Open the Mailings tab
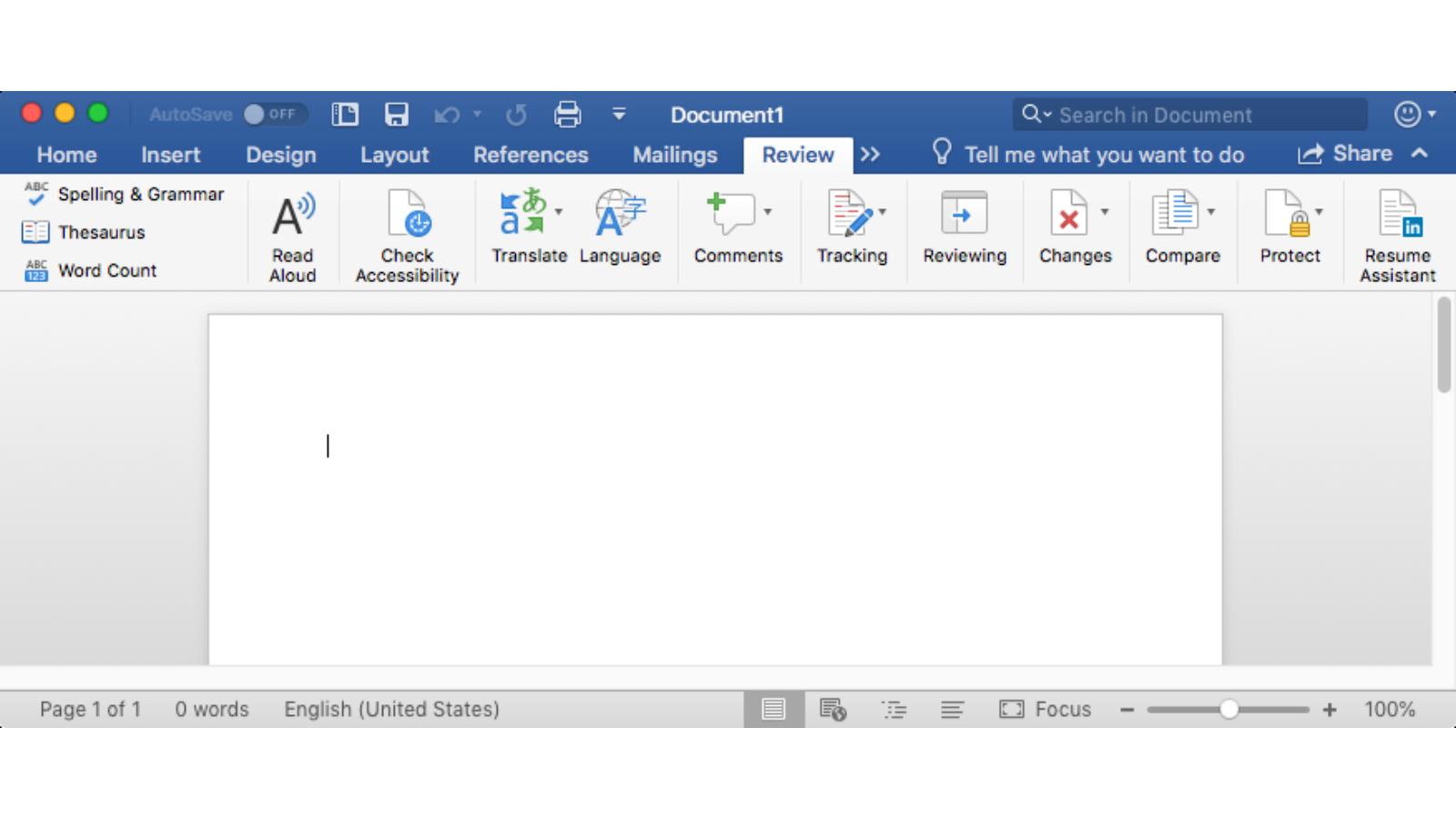 (x=675, y=155)
